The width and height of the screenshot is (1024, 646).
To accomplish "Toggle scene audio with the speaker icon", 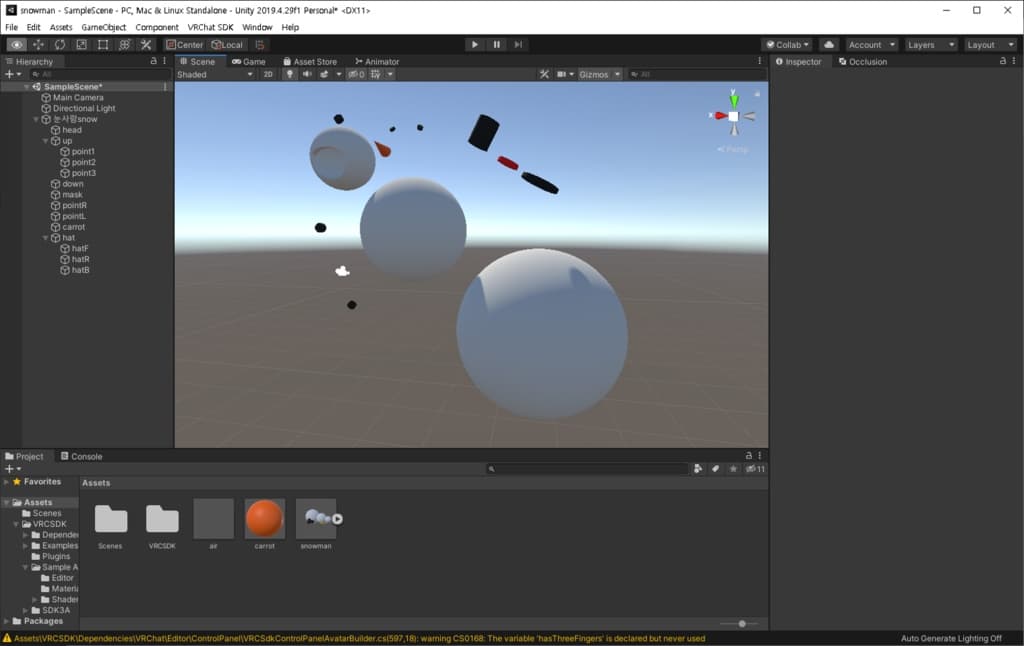I will (307, 75).
